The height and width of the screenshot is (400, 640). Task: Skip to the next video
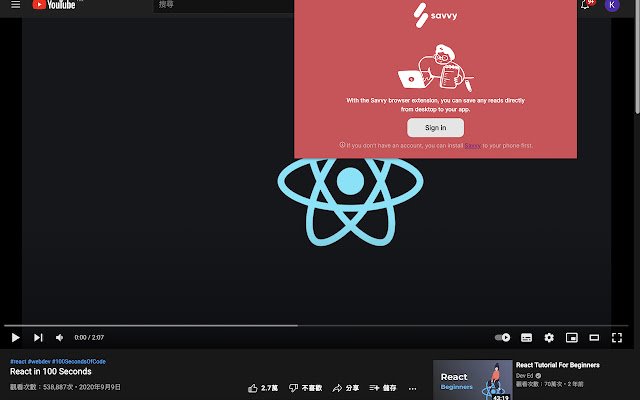tap(38, 338)
